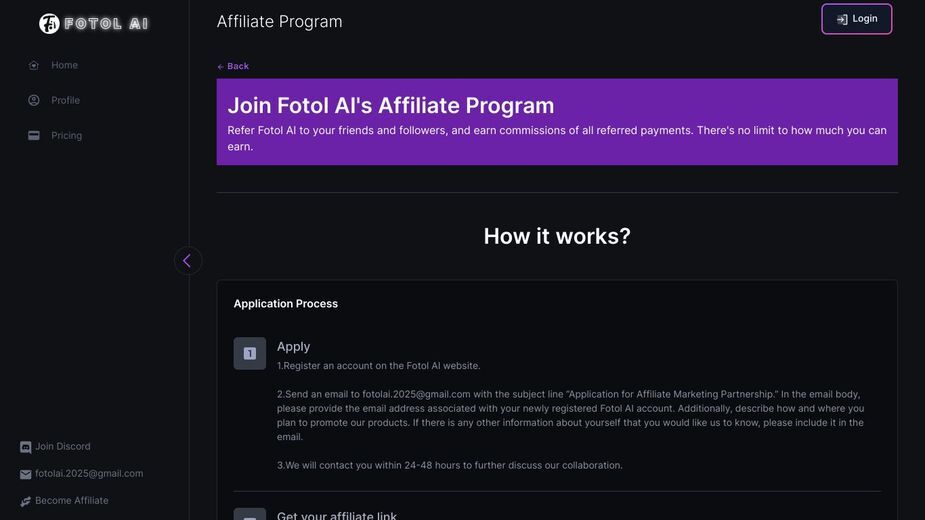Click the Home icon in sidebar
This screenshot has width=925, height=520.
point(34,65)
